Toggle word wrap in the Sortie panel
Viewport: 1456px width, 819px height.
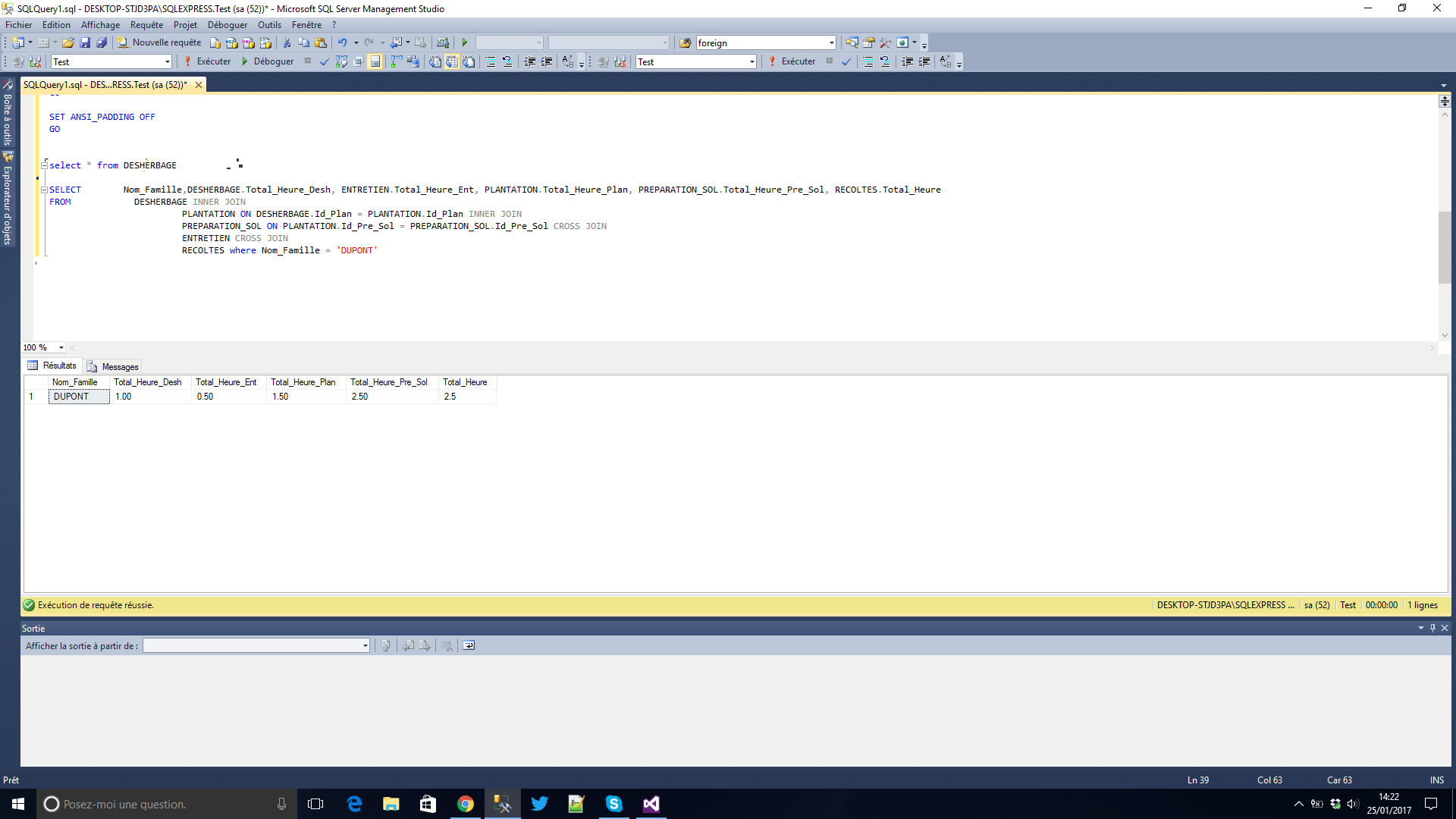pos(469,646)
